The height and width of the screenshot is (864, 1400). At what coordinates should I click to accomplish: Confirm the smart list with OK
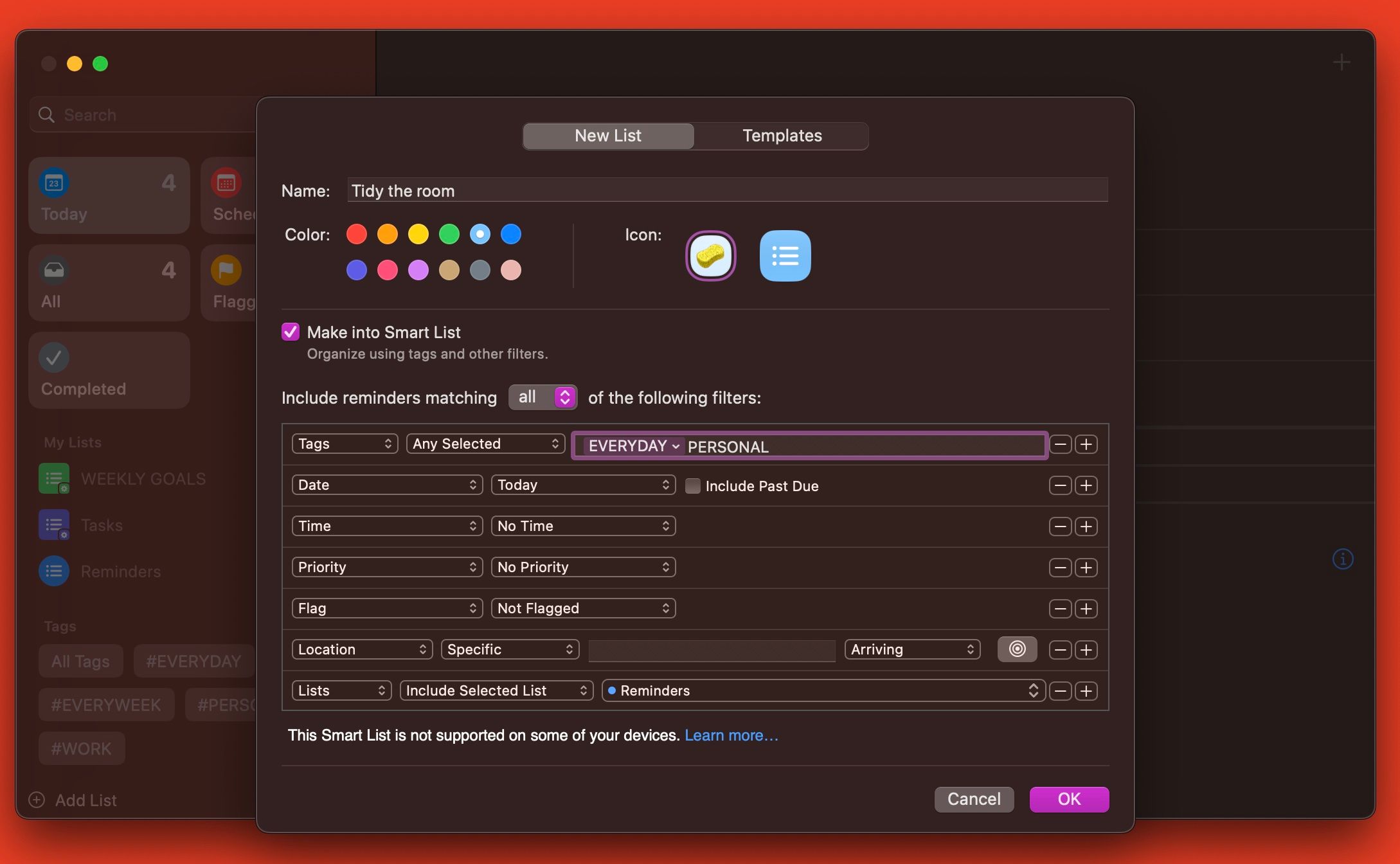(x=1068, y=799)
